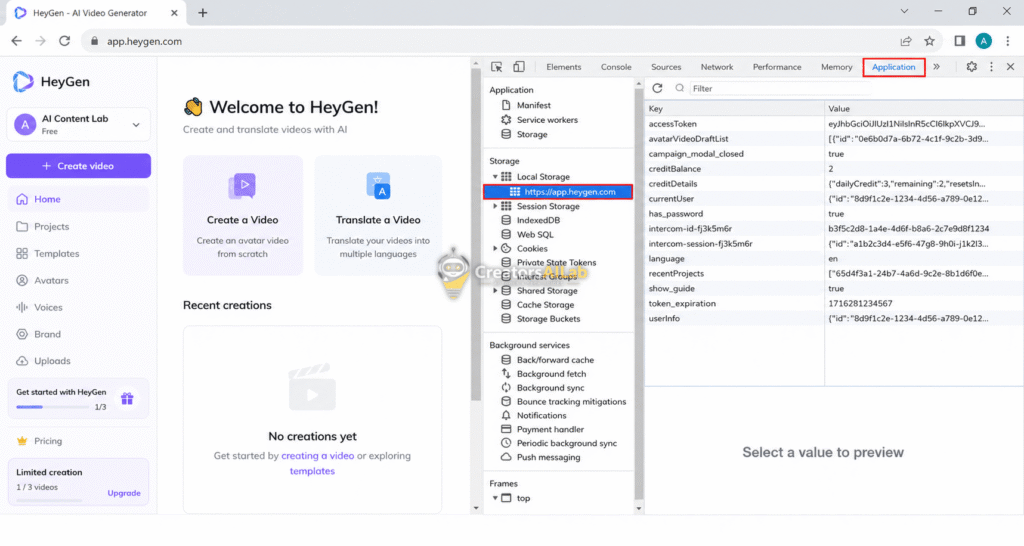Bookmark this page with the star

pos(929,41)
